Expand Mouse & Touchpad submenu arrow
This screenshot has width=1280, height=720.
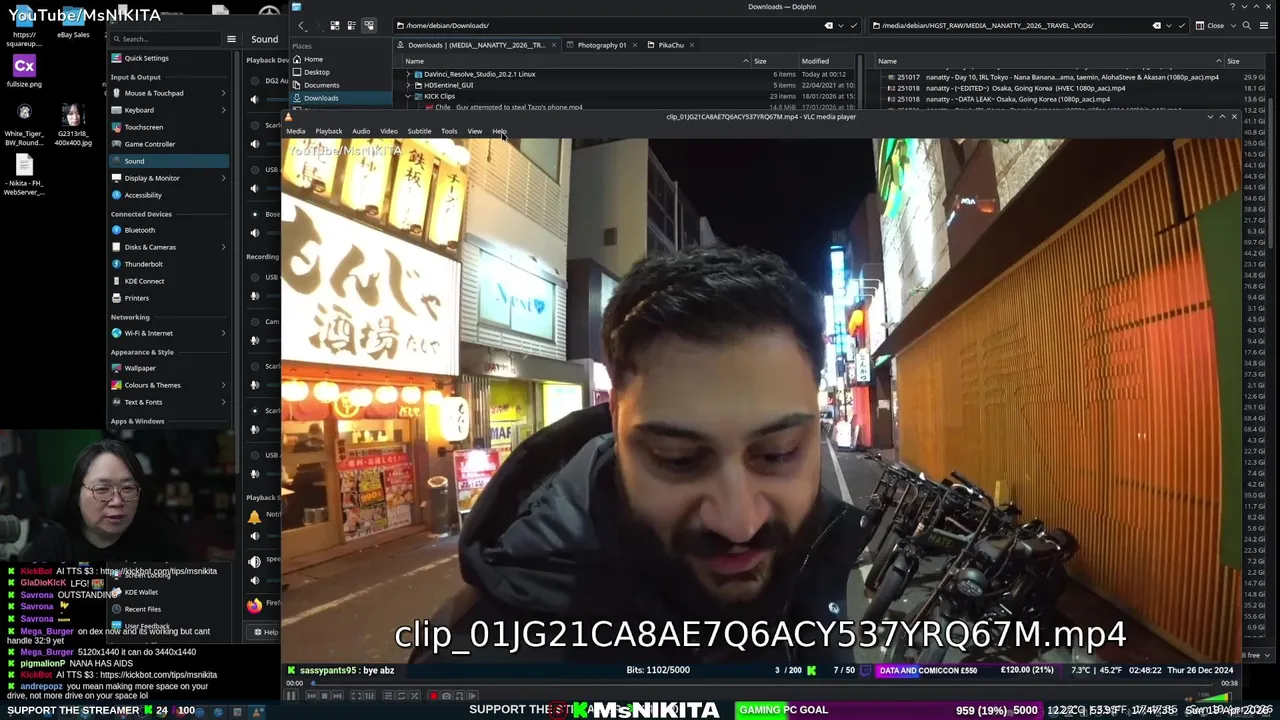(223, 93)
